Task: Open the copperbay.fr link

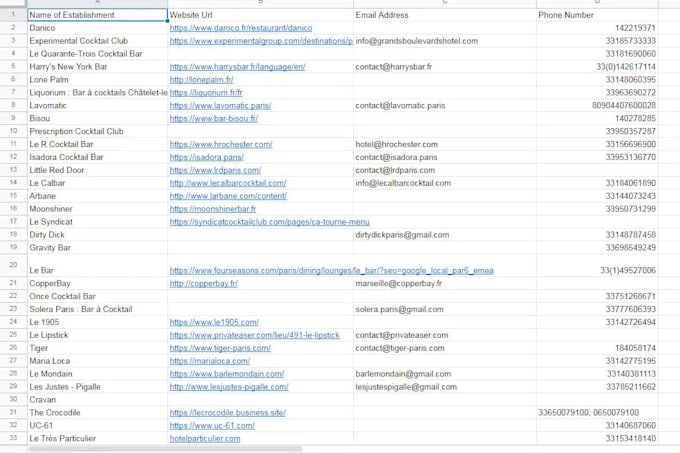Action: 203,284
